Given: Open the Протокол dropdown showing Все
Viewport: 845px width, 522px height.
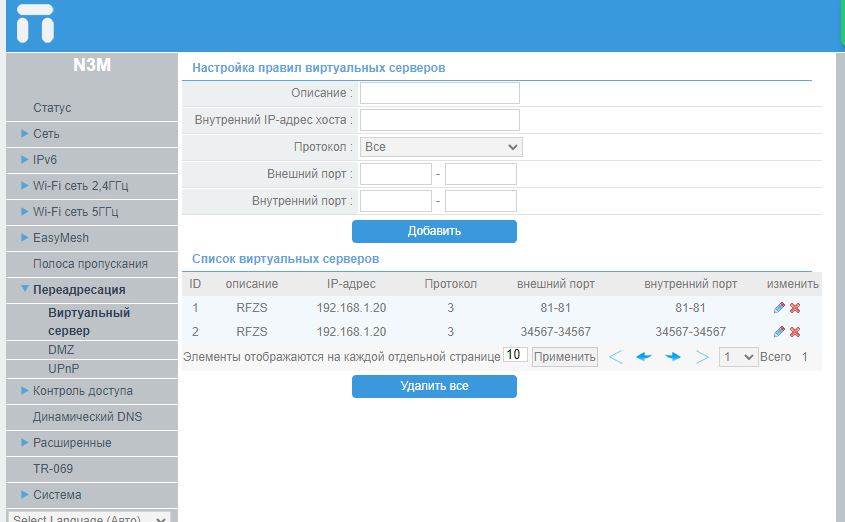Looking at the screenshot, I should (441, 147).
